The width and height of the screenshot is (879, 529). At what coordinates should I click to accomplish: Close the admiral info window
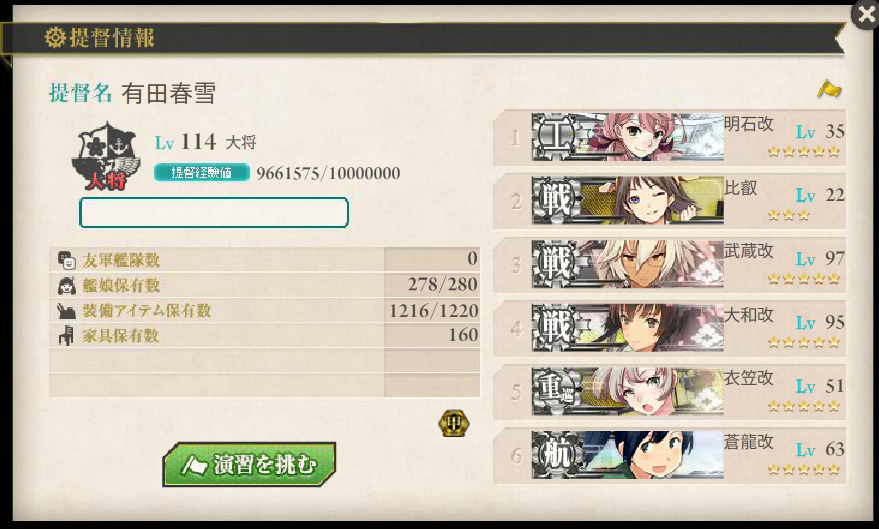[866, 13]
